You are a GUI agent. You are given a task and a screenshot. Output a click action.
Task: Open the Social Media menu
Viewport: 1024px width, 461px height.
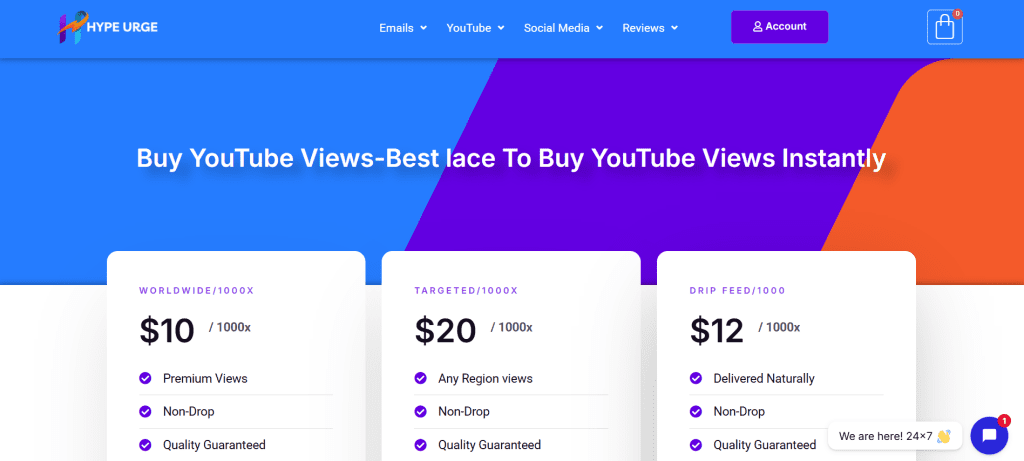[563, 28]
